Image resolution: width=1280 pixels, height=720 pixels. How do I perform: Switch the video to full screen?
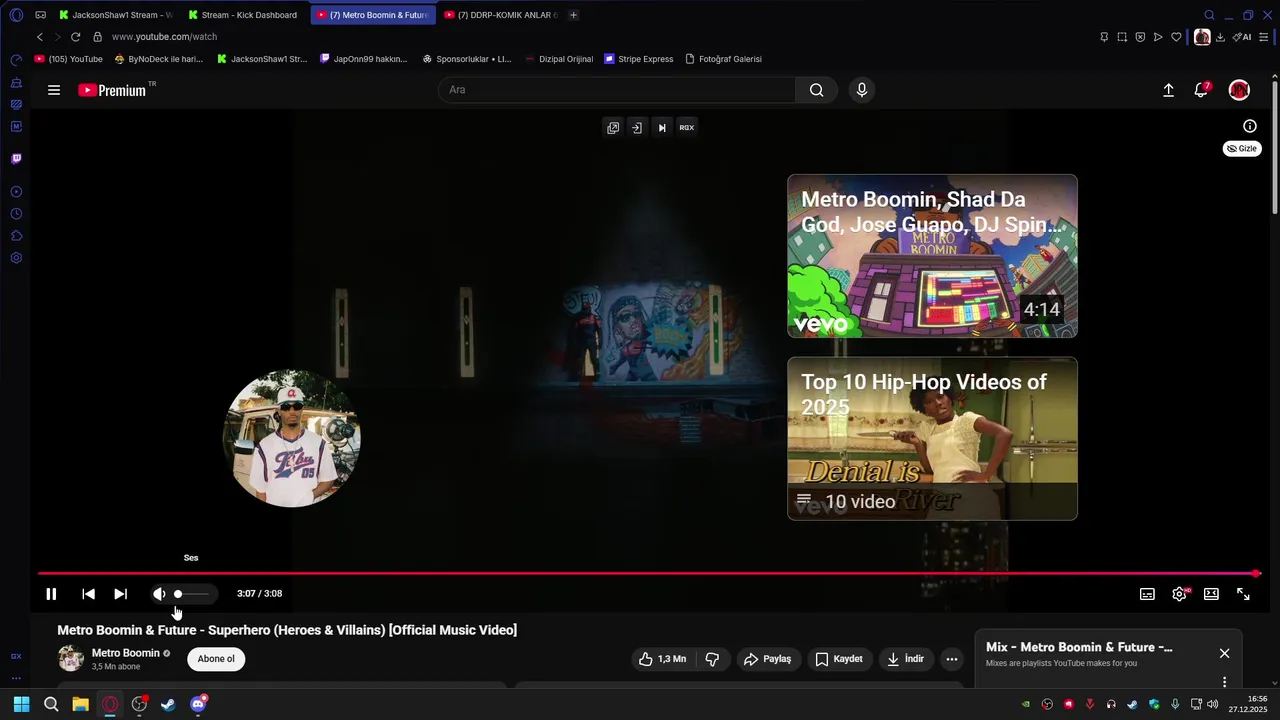[x=1243, y=594]
